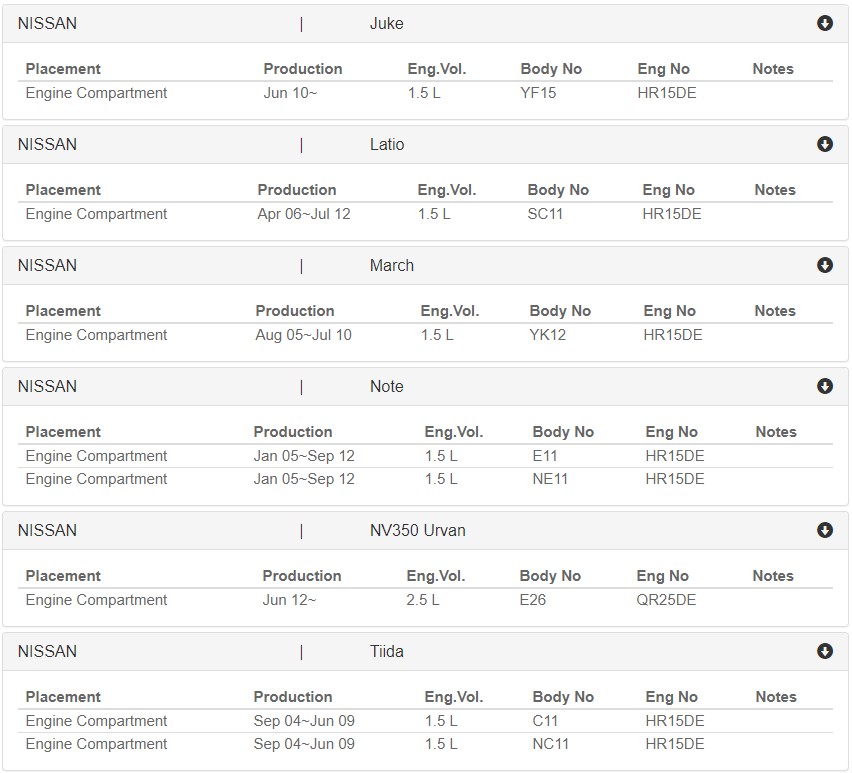Screen dimensions: 852x773
Task: Click the QR25DE engine number cell
Action: pyautogui.click(x=666, y=600)
